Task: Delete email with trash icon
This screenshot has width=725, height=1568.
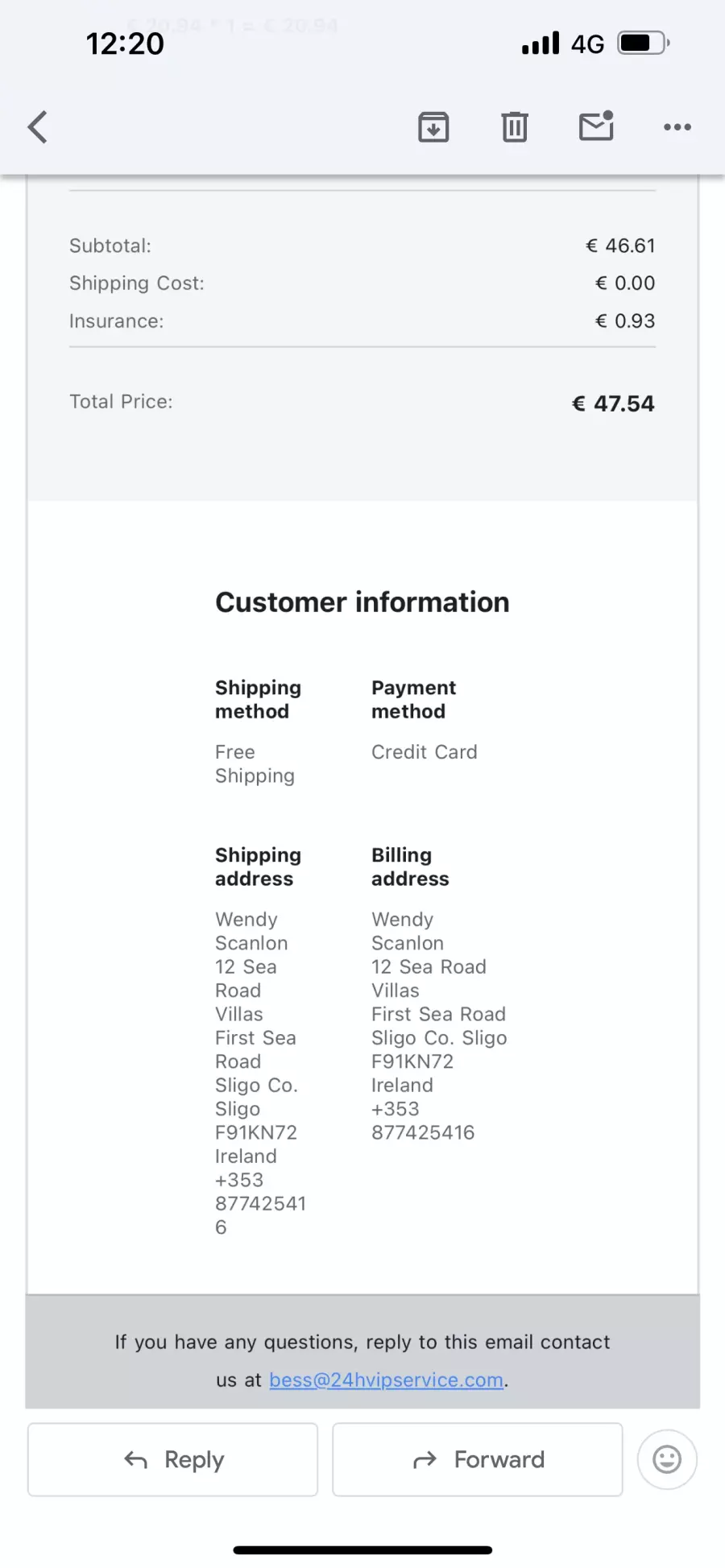Action: click(515, 126)
